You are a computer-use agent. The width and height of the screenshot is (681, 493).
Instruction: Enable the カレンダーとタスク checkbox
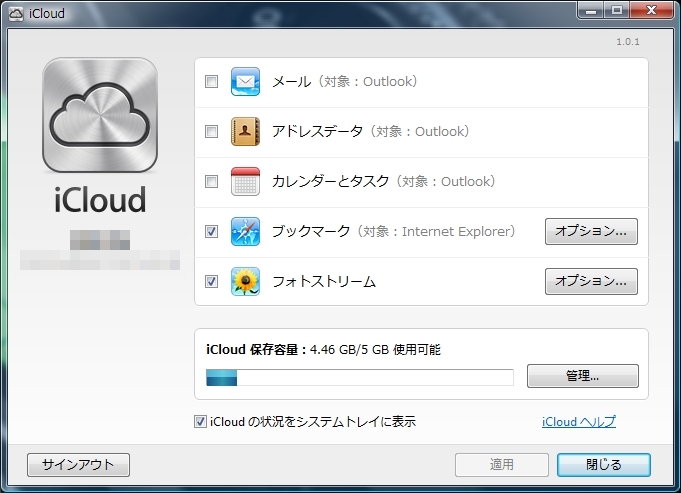(x=212, y=181)
